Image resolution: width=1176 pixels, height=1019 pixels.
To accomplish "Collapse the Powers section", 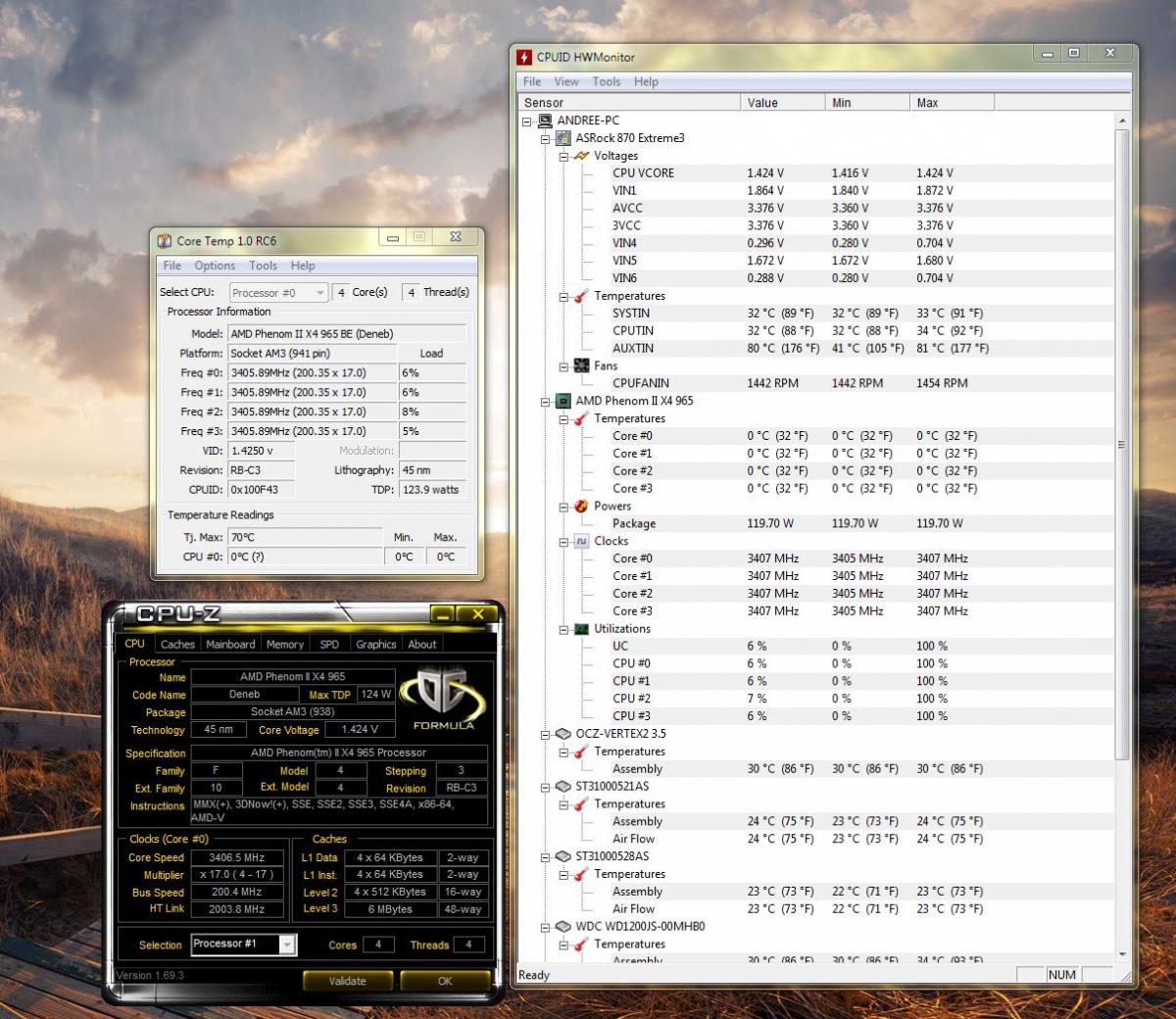I will (563, 507).
